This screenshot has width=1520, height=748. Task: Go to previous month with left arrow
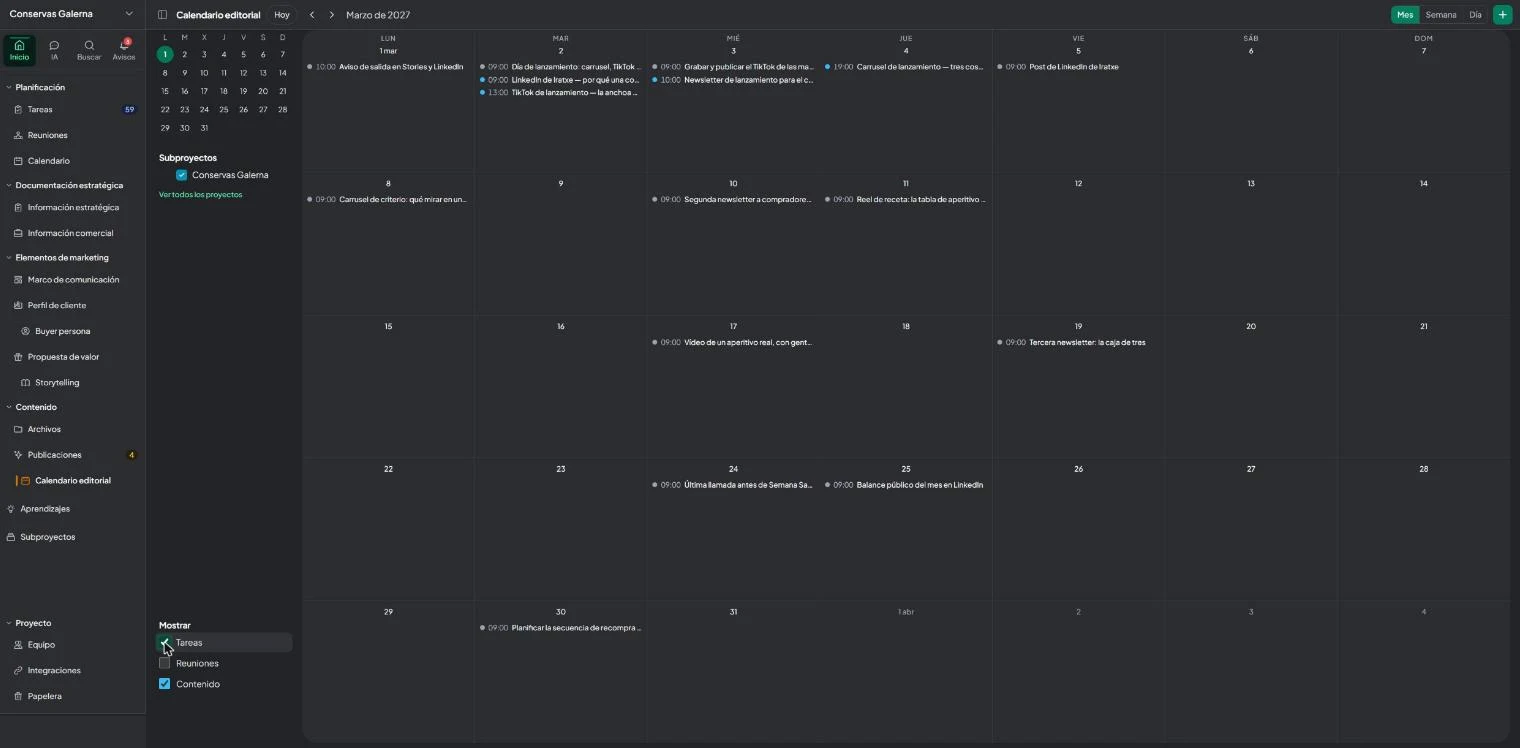pyautogui.click(x=312, y=15)
